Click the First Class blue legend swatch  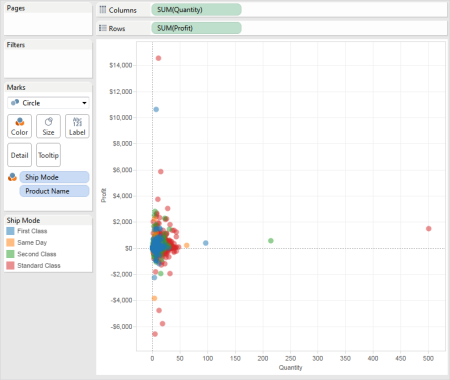point(10,231)
